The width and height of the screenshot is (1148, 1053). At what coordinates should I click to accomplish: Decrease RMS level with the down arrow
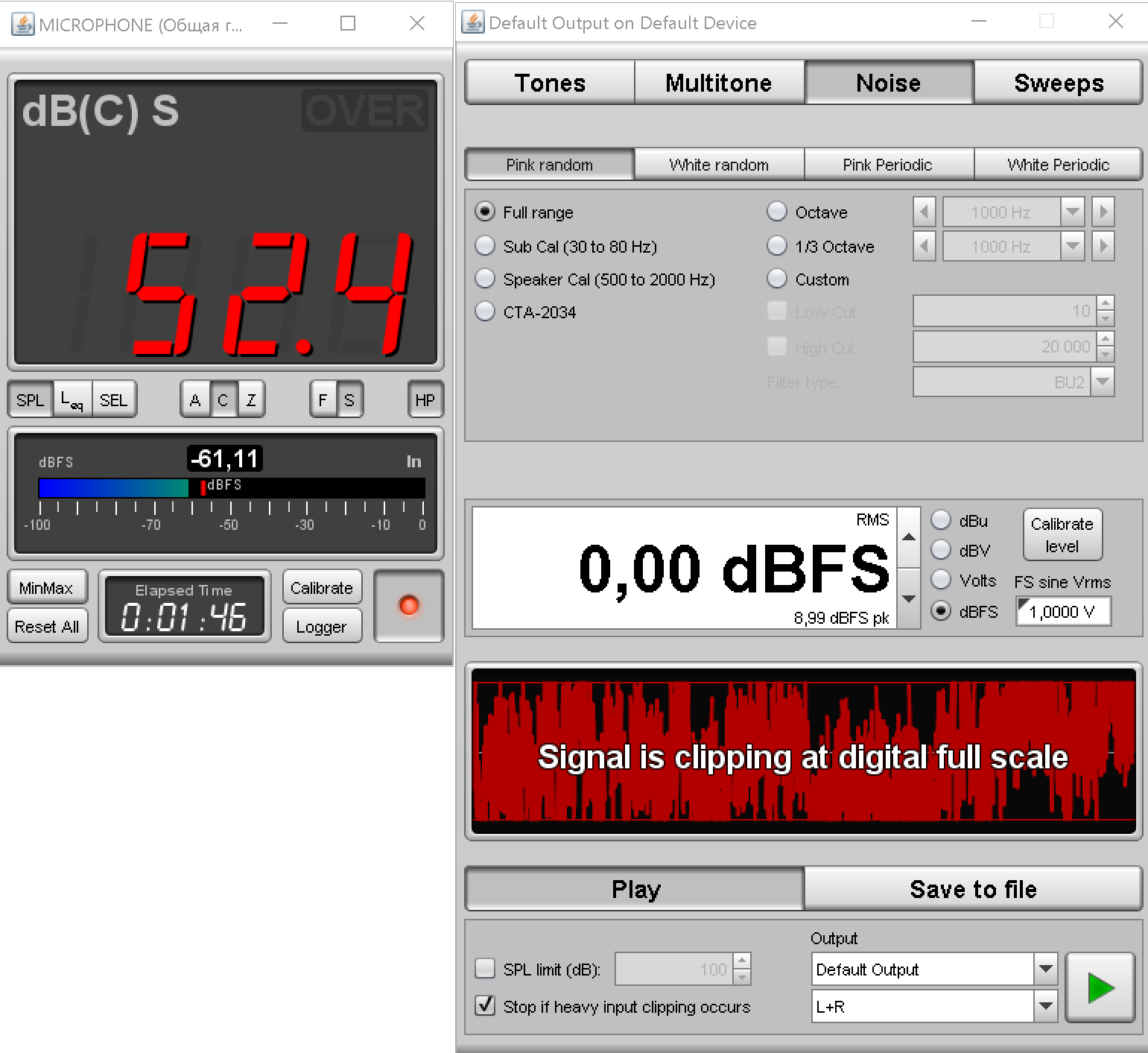tap(909, 598)
